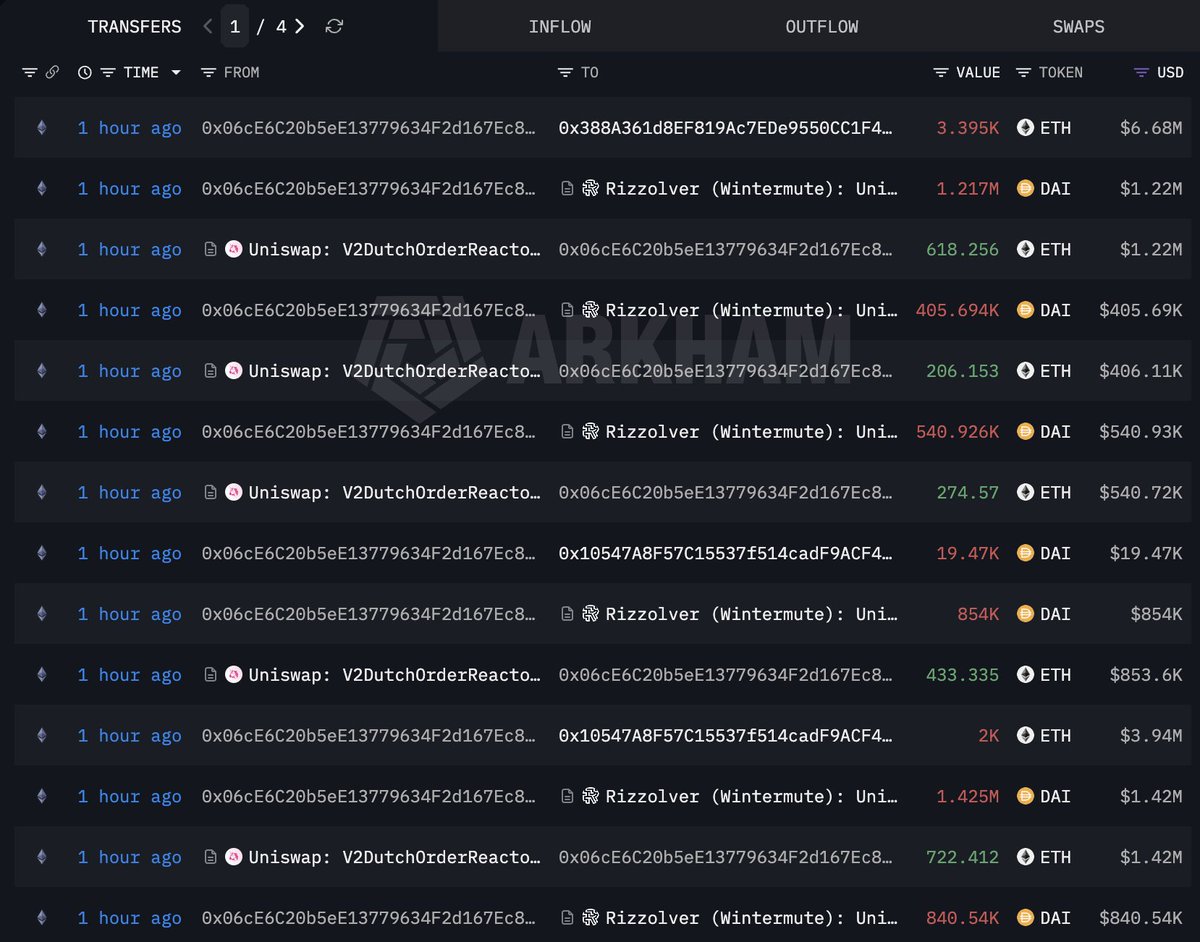The image size is (1200, 942).
Task: Open the chain filter icon in header
Action: (30, 72)
